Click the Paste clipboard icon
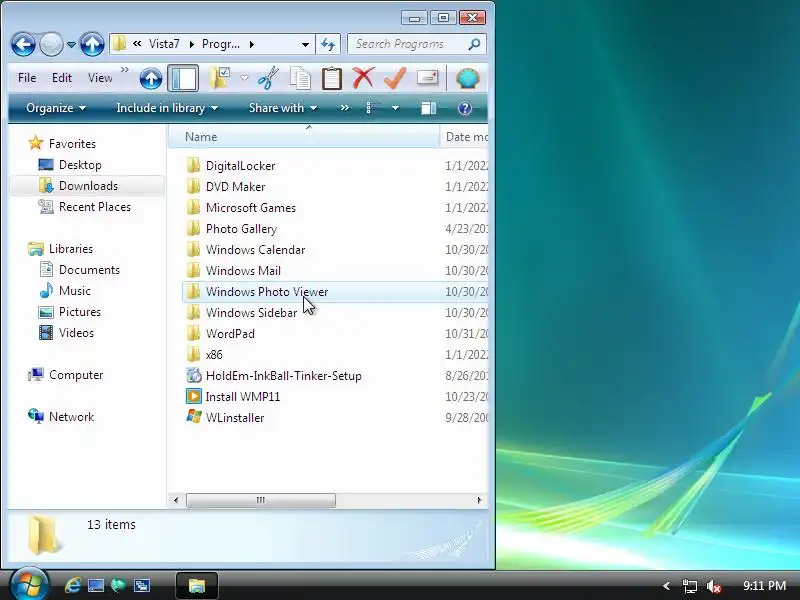 pos(332,79)
